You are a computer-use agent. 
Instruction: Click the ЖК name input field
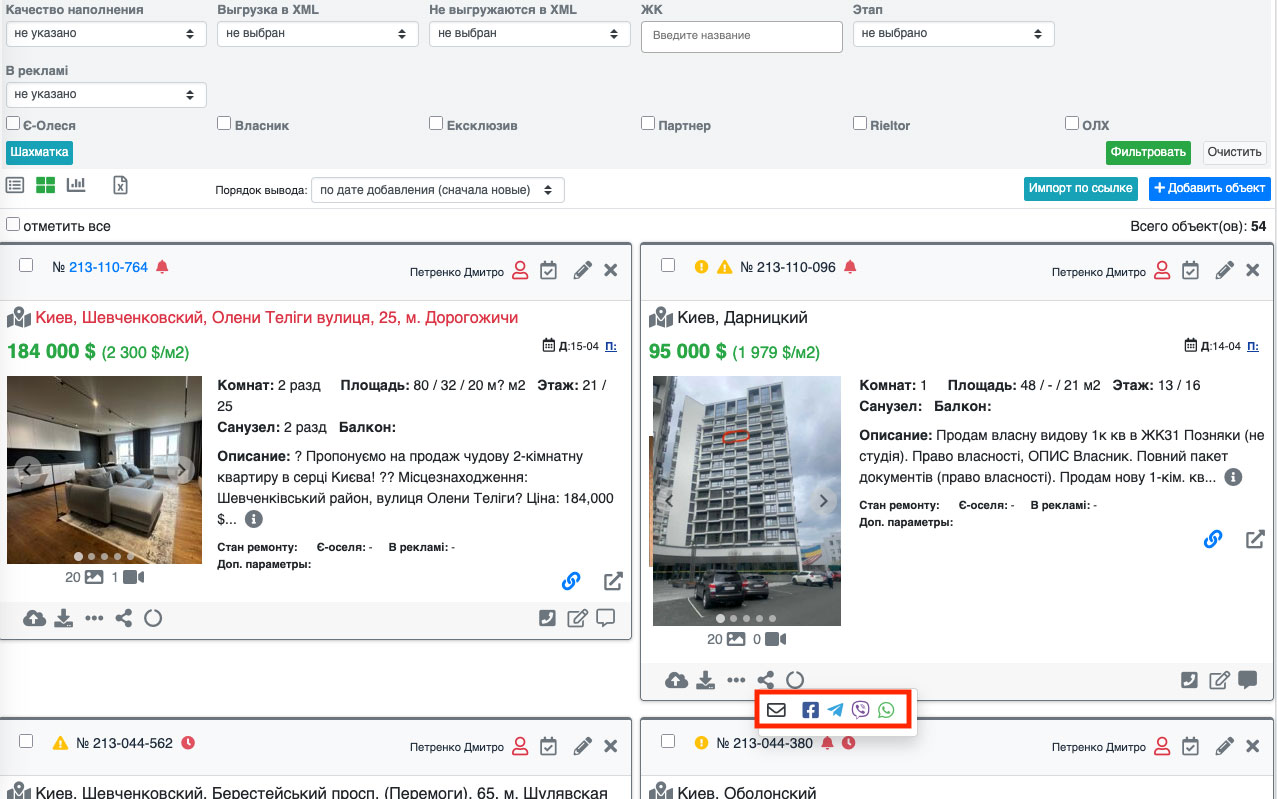741,36
